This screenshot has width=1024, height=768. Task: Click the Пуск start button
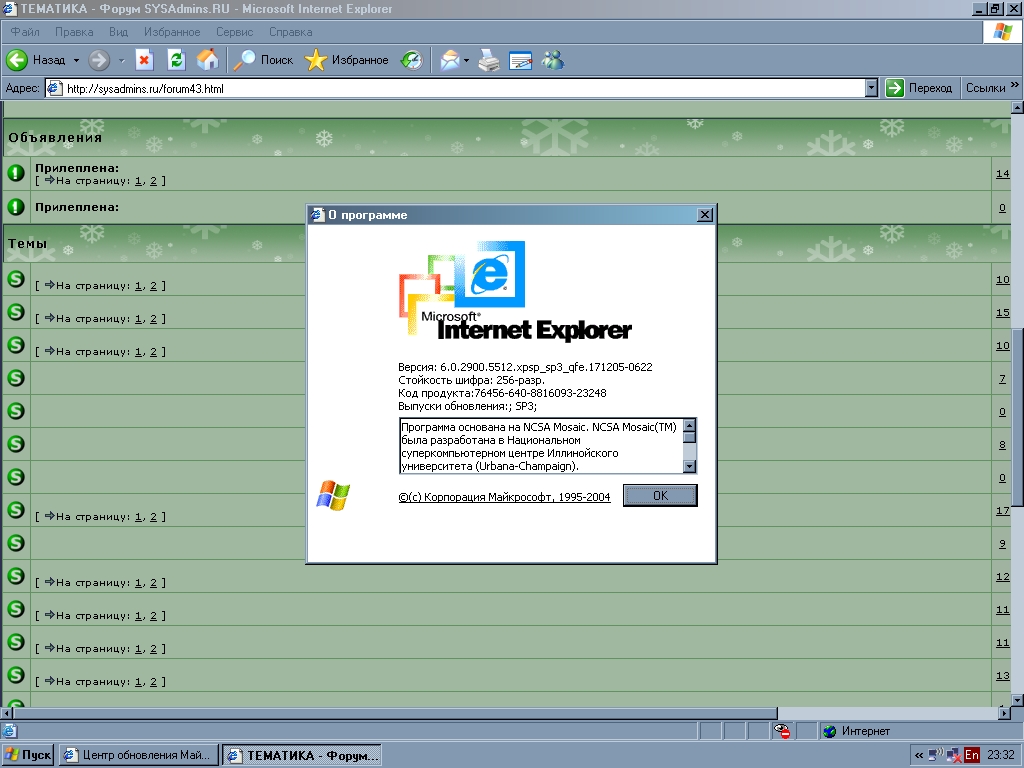28,755
